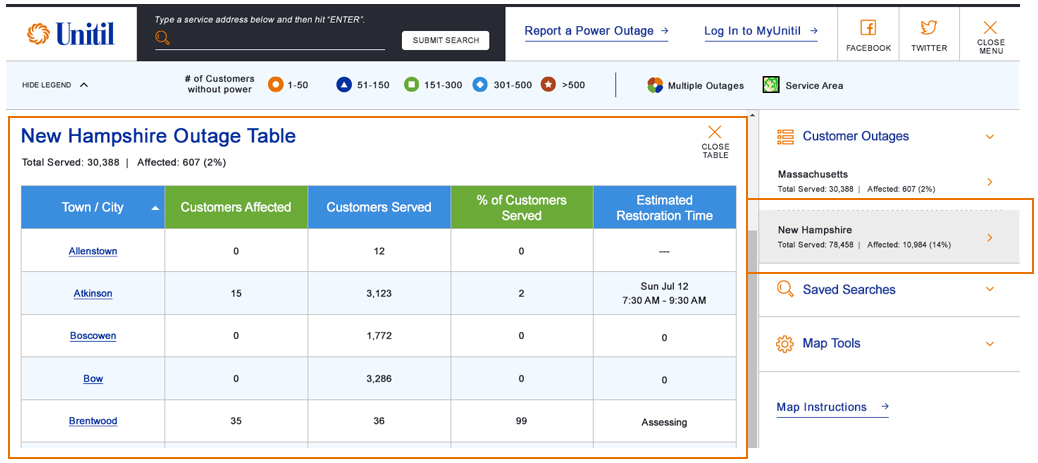Click the Multiple Outages legend icon
Image resolution: width=1038 pixels, height=463 pixels.
coord(655,85)
